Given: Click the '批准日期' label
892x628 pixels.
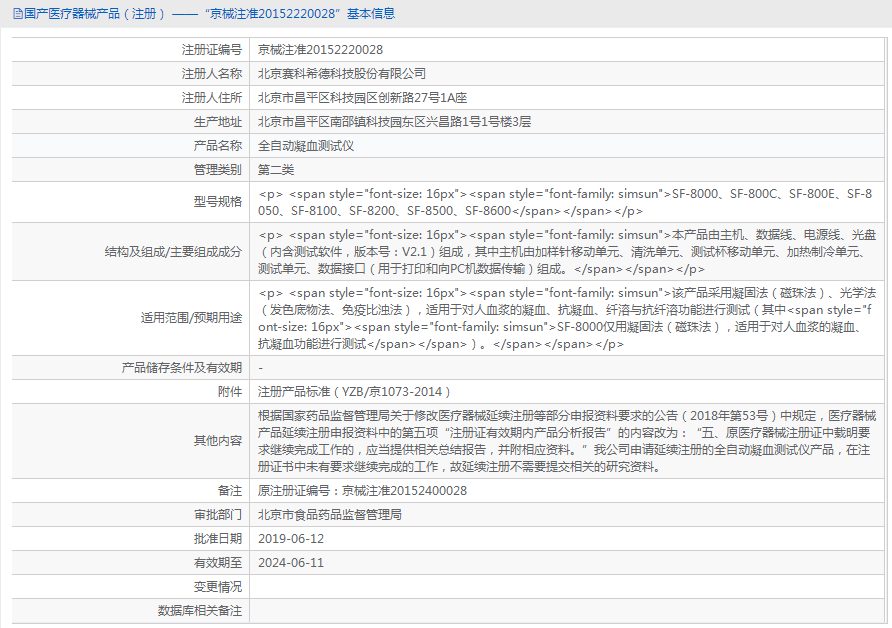Looking at the screenshot, I should click(218, 538).
